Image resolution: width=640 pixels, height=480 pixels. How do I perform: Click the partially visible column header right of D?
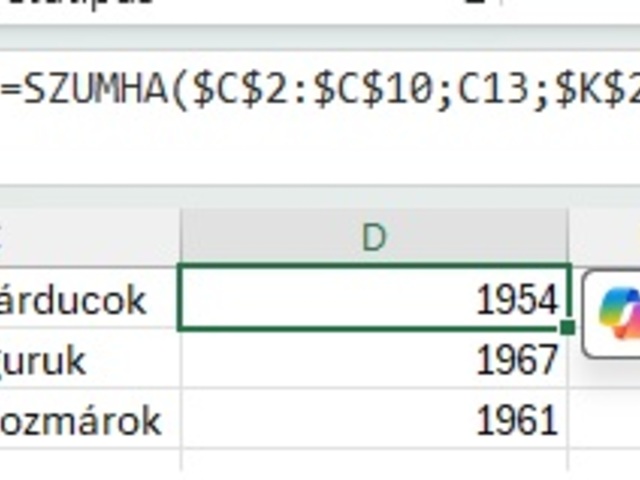[604, 237]
